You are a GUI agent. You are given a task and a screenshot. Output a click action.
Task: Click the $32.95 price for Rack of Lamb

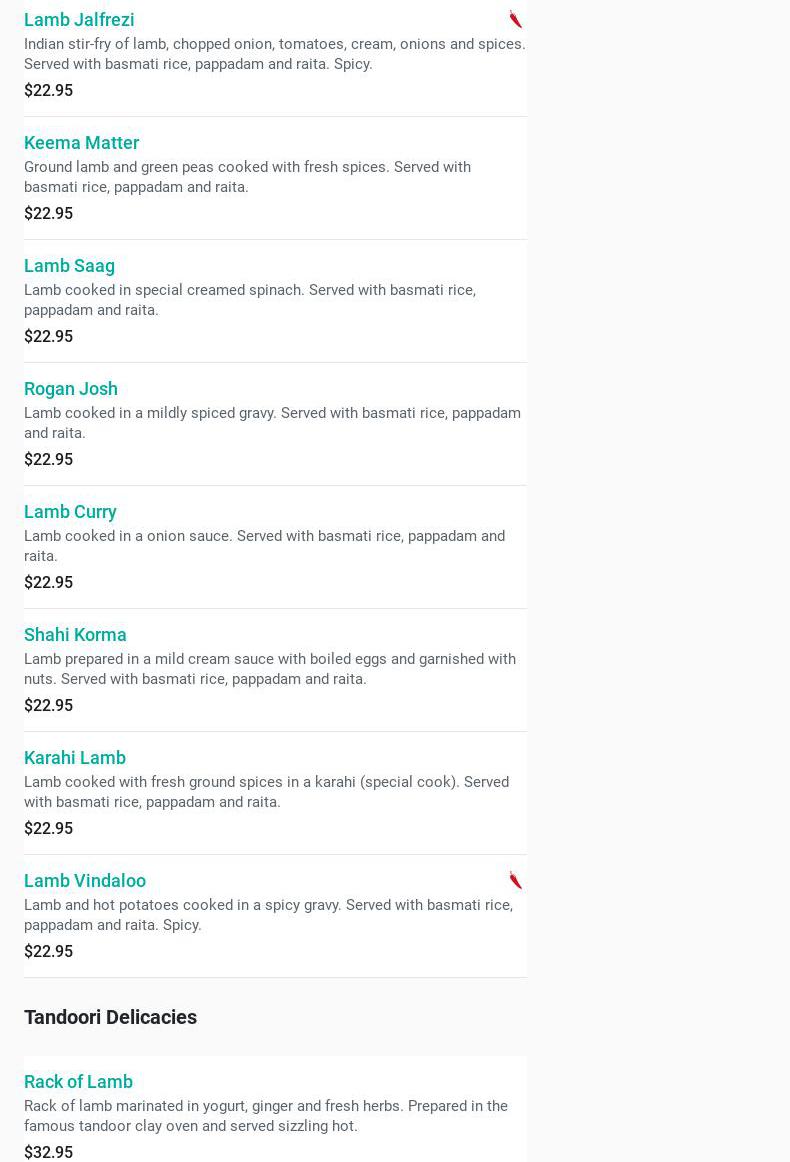[48, 1152]
